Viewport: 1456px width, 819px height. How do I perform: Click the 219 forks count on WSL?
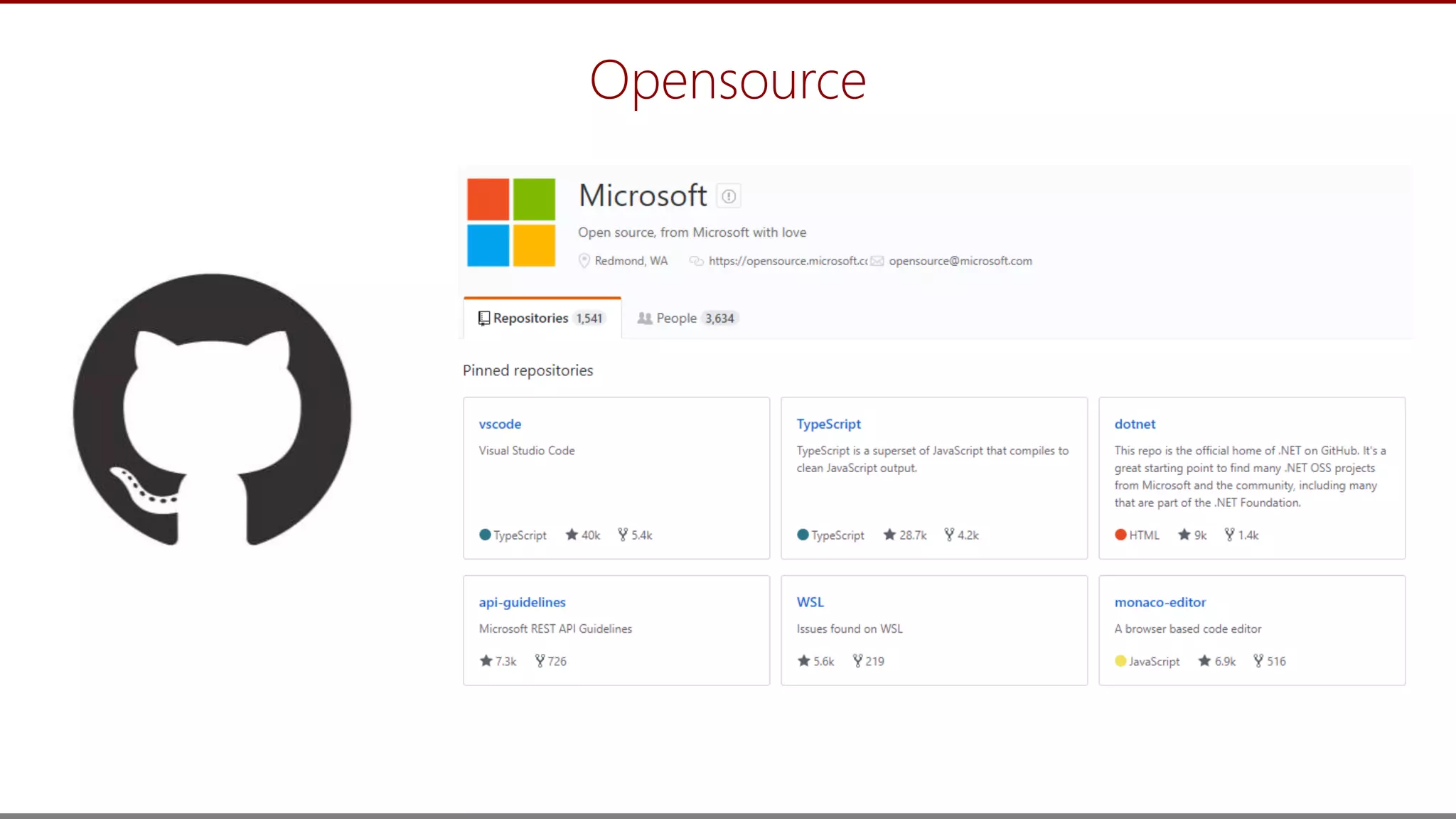(x=874, y=661)
